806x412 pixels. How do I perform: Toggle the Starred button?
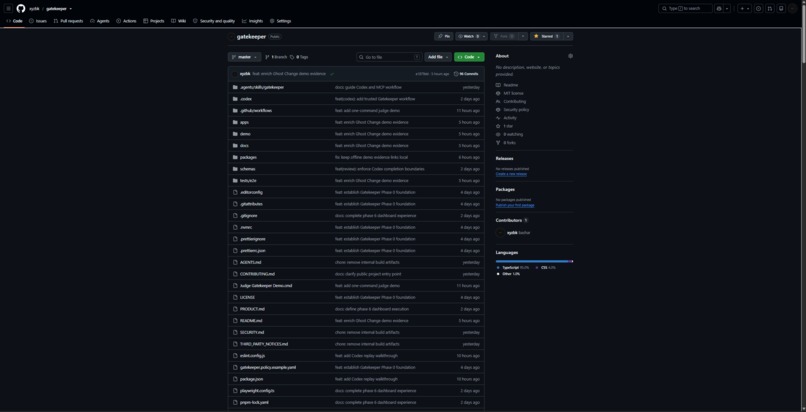[x=547, y=36]
